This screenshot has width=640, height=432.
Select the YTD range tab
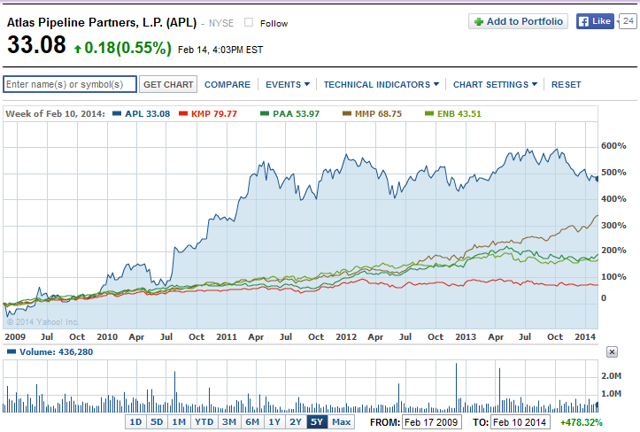pos(204,422)
